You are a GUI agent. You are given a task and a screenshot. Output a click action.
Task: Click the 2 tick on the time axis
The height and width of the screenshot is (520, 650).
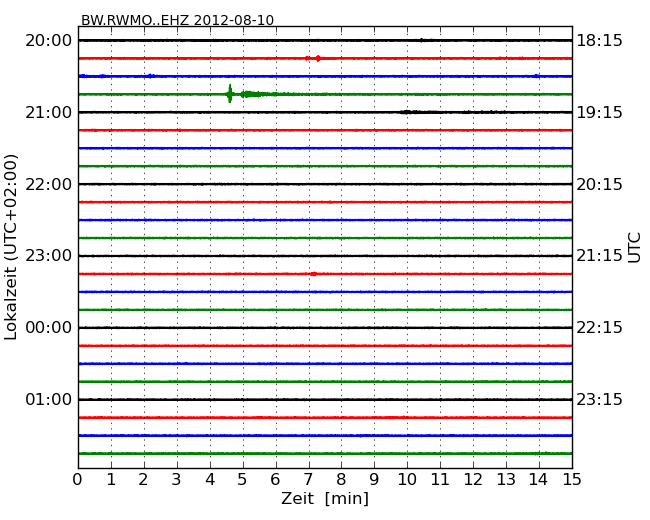[x=143, y=479]
